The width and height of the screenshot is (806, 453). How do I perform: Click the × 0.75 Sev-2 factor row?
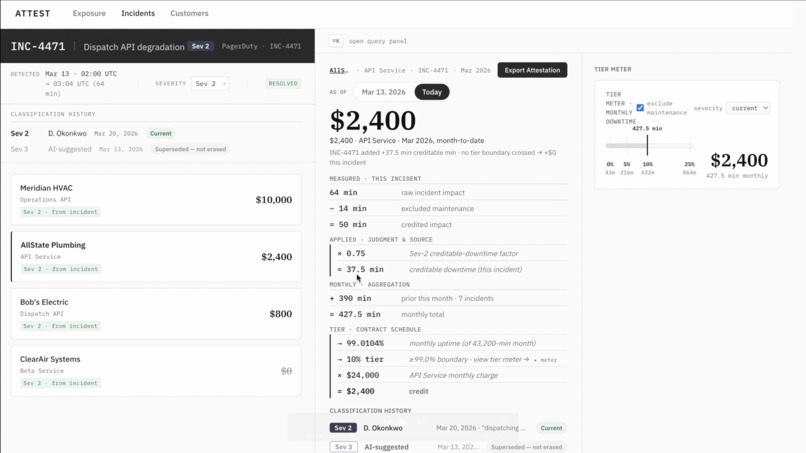(451, 253)
